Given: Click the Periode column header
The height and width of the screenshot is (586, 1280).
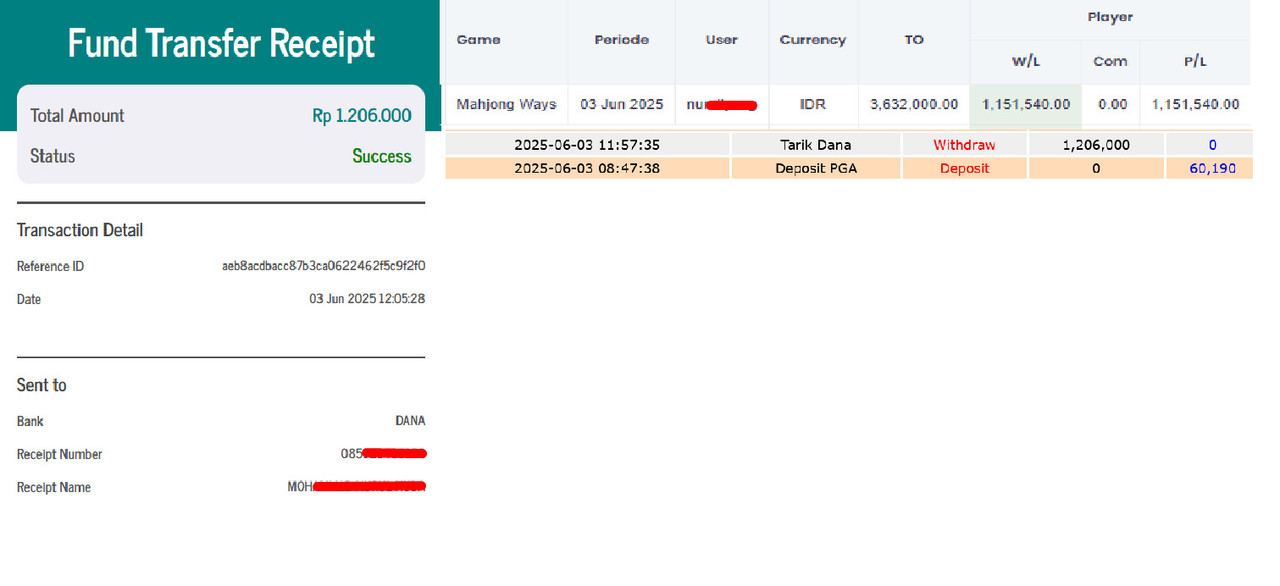Looking at the screenshot, I should [621, 40].
